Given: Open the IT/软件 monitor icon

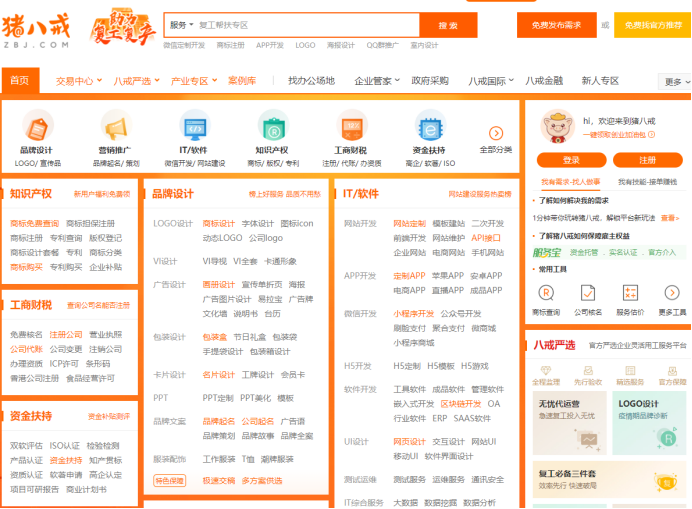Looking at the screenshot, I should (x=195, y=126).
